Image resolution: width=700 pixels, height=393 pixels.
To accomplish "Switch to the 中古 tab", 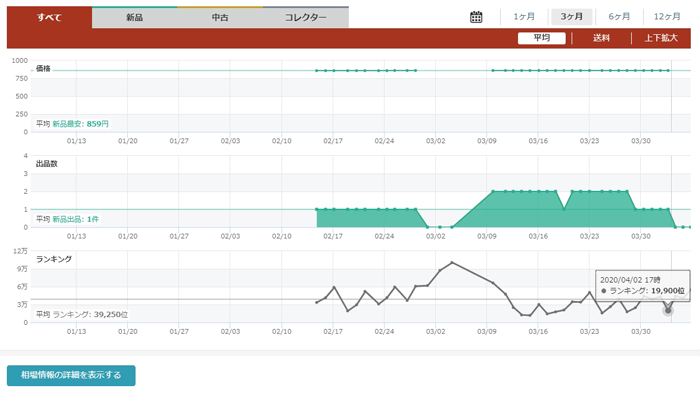I will coord(220,17).
